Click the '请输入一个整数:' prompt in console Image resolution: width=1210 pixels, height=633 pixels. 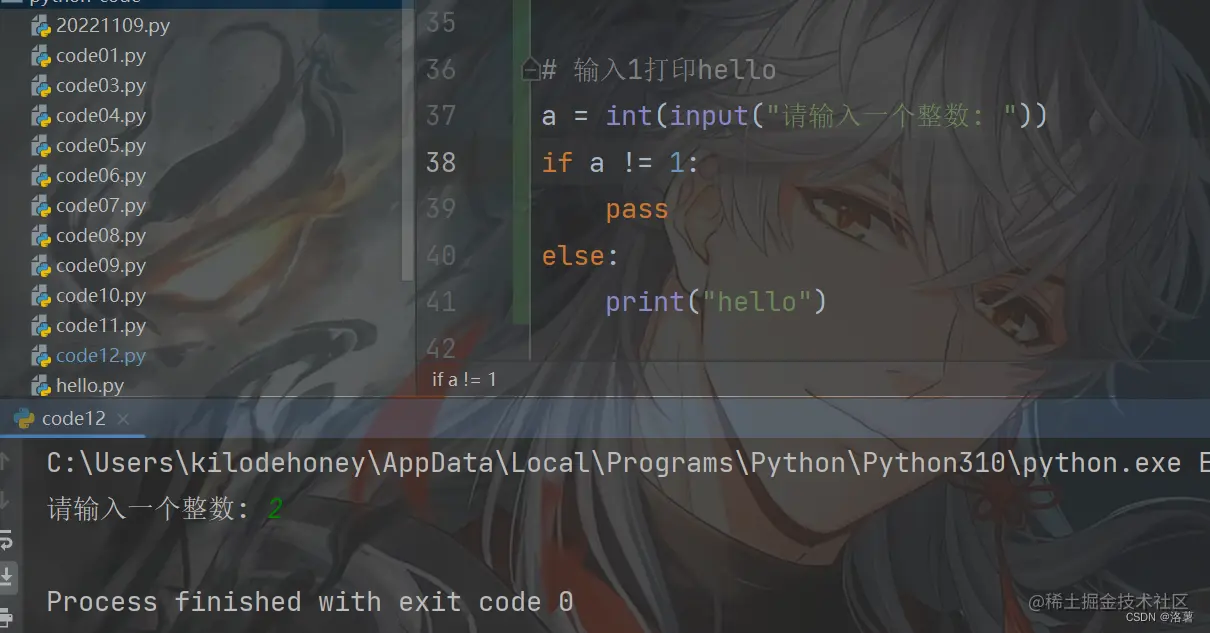coord(148,509)
